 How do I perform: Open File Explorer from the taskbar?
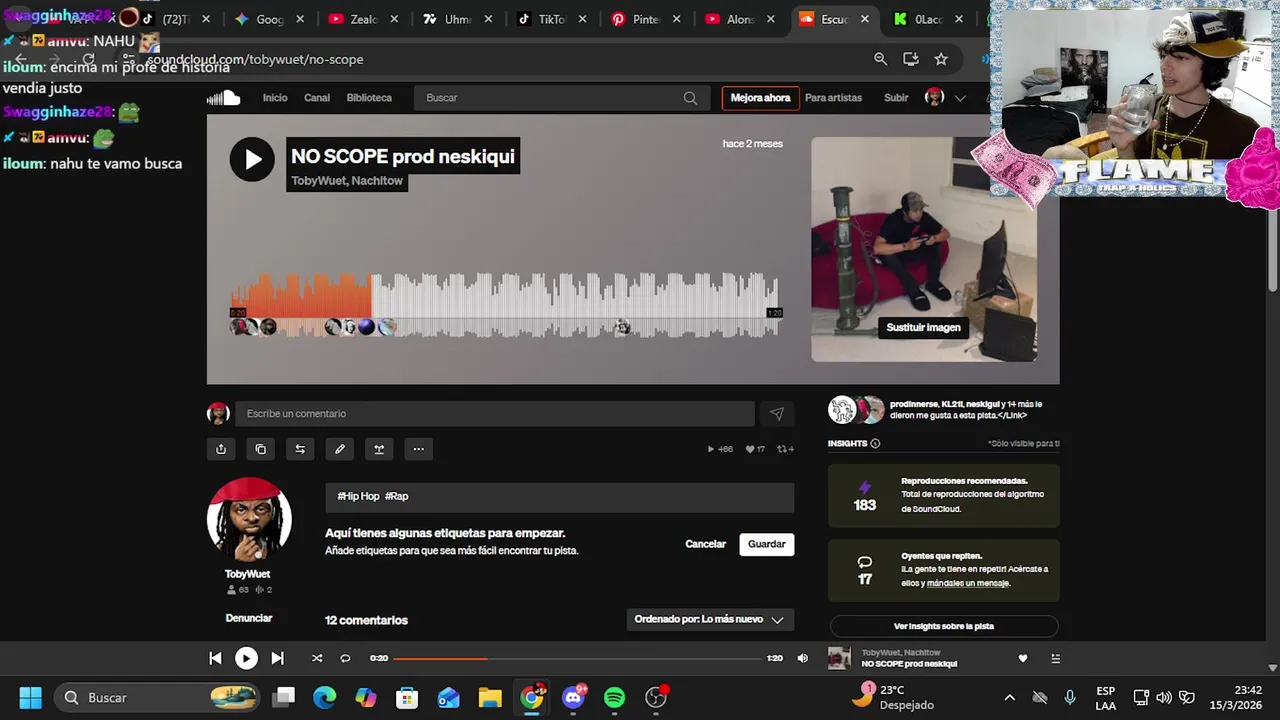pyautogui.click(x=489, y=697)
